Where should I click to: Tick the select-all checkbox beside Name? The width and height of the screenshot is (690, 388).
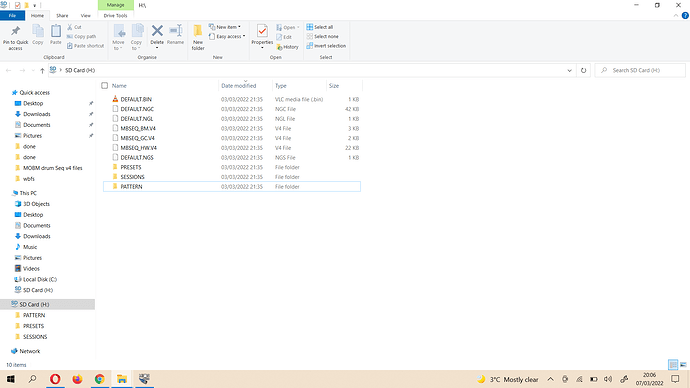105,85
